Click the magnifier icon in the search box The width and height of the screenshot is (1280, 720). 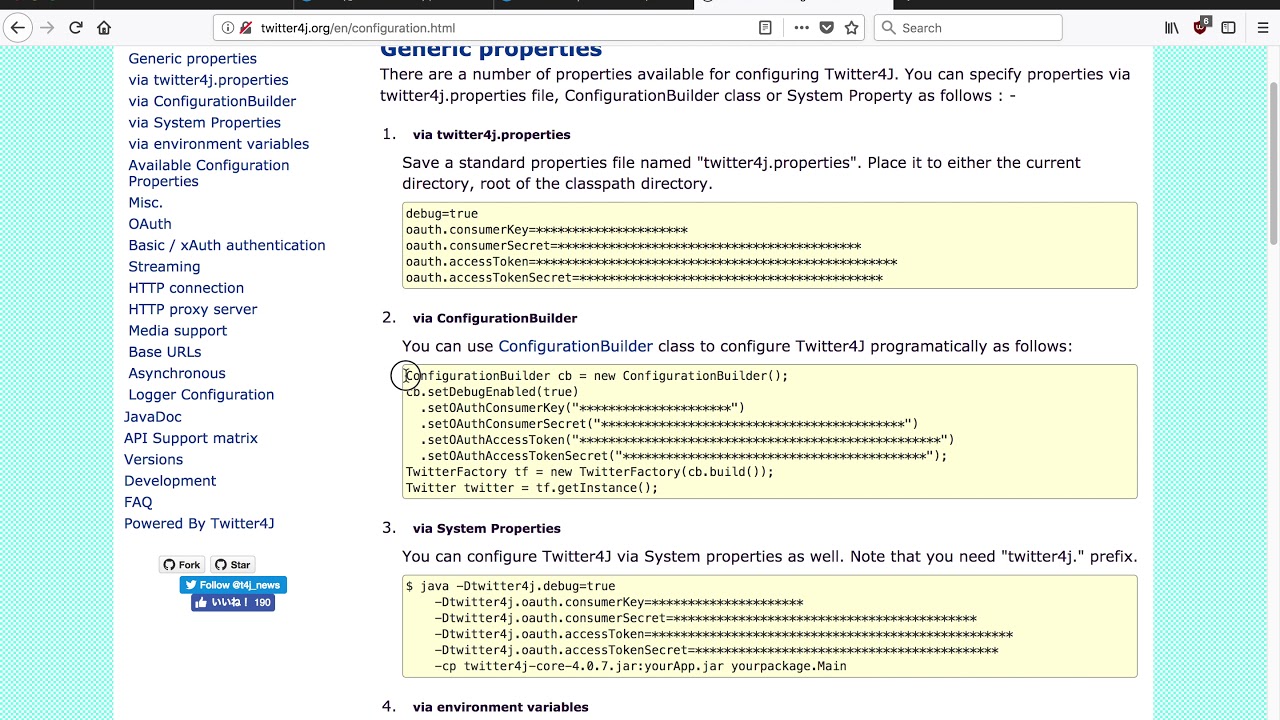[x=887, y=28]
